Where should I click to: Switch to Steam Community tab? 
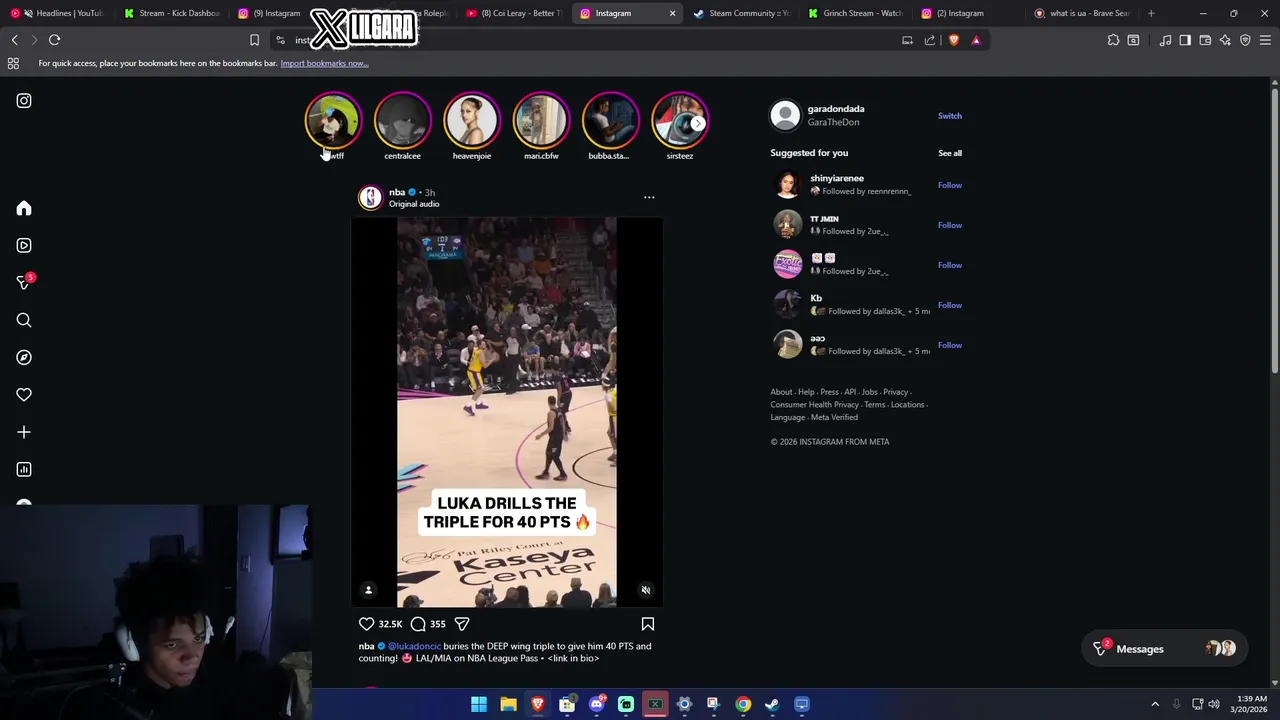pyautogui.click(x=745, y=13)
